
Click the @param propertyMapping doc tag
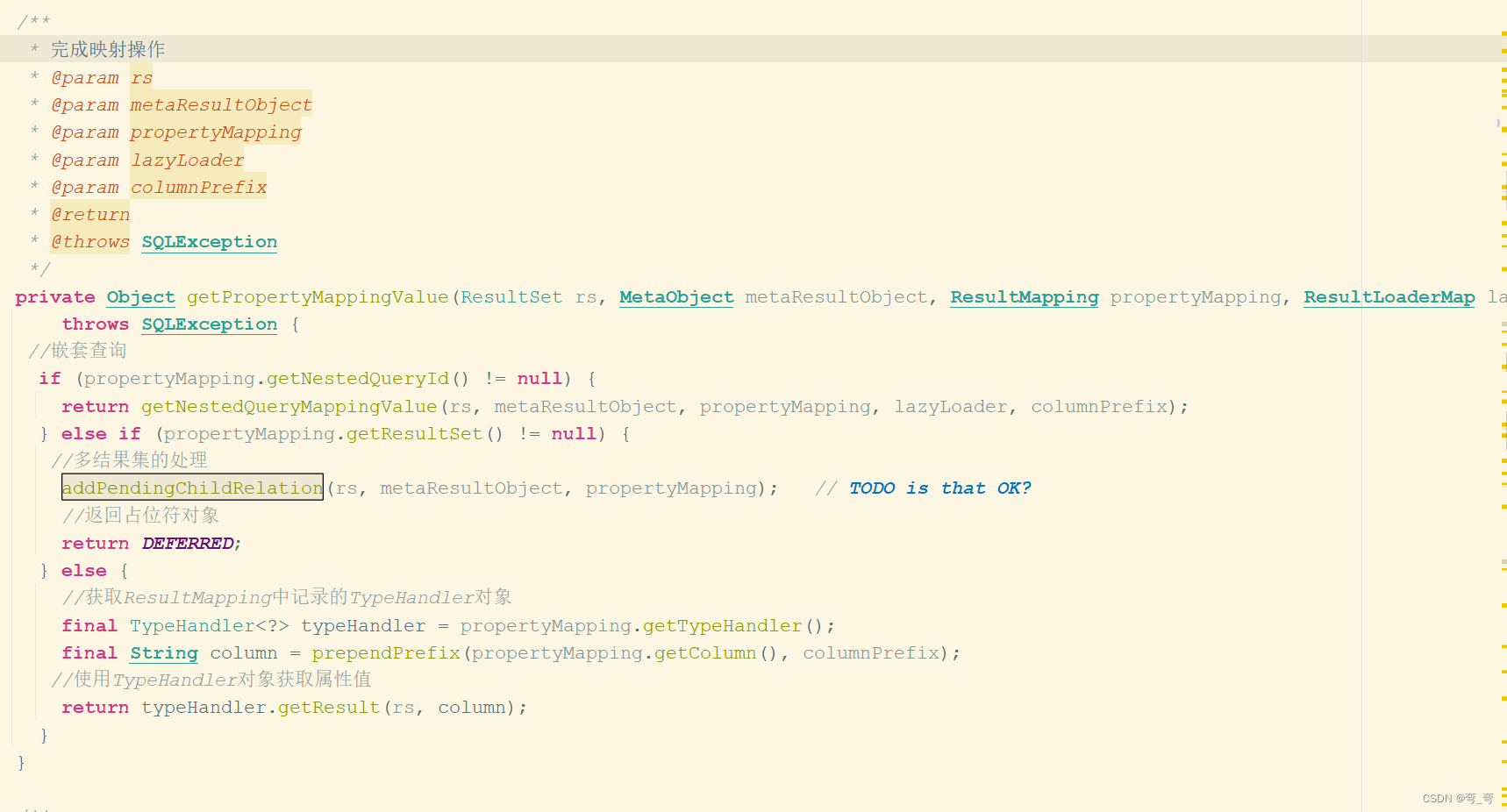tap(176, 132)
